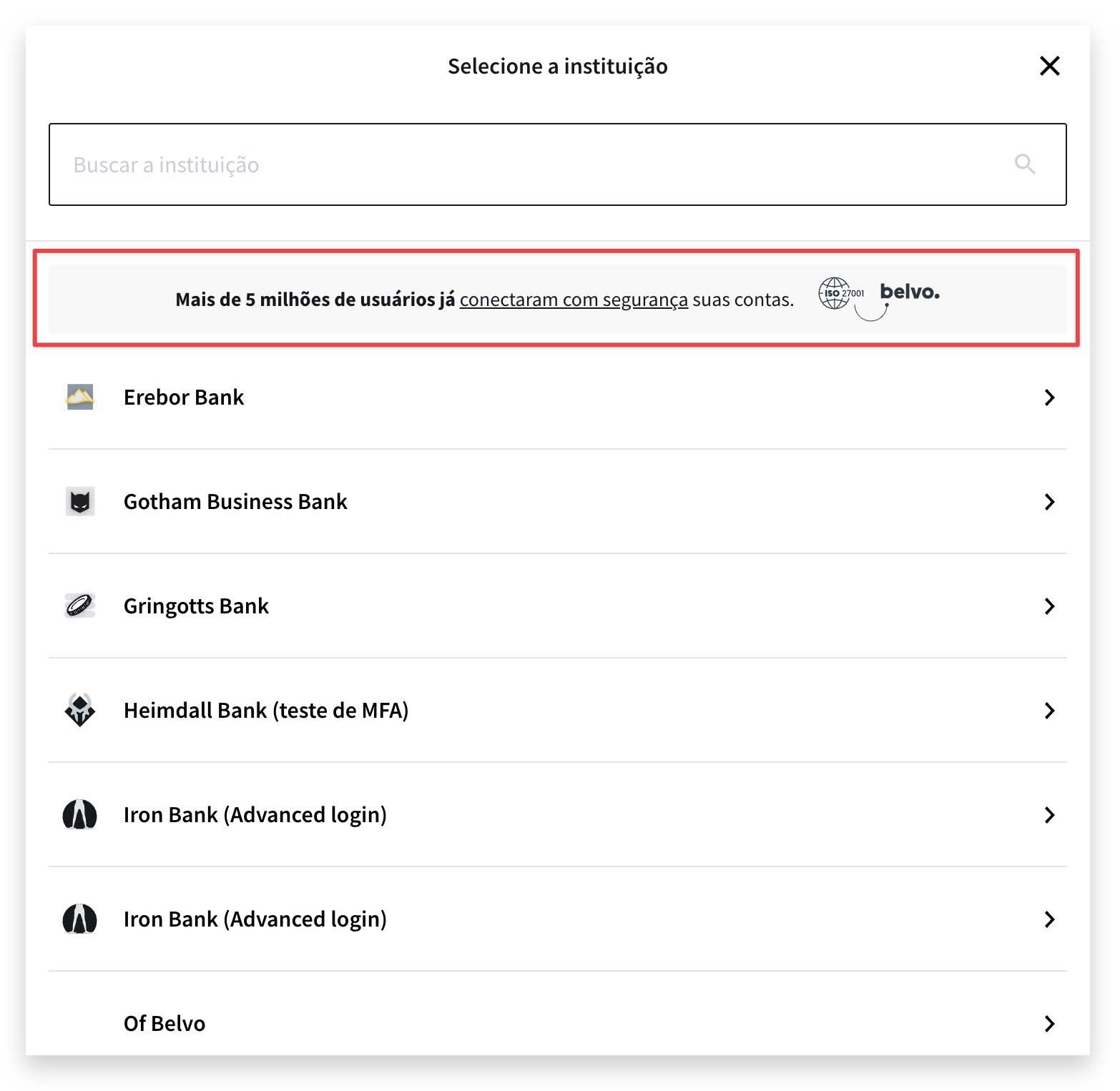Click the chevron beside Gringotts Bank
This screenshot has height=1091, width=1120.
[1049, 606]
